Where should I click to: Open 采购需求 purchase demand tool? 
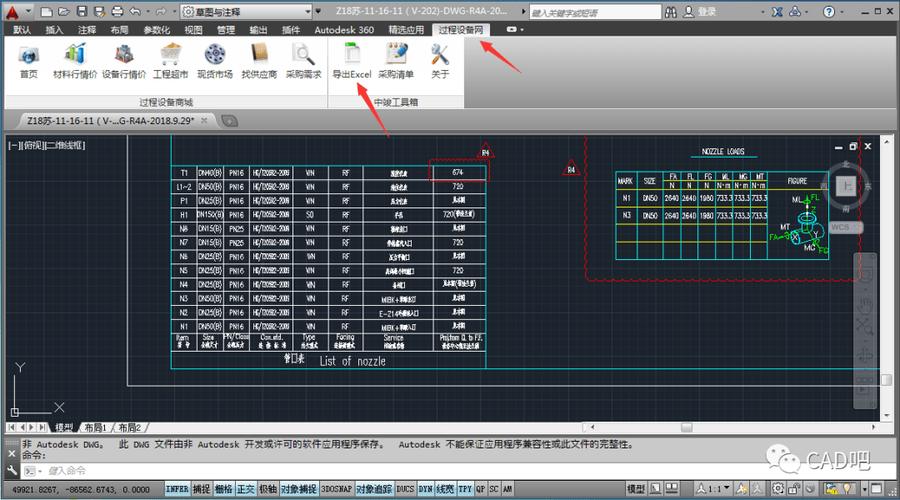click(x=303, y=63)
